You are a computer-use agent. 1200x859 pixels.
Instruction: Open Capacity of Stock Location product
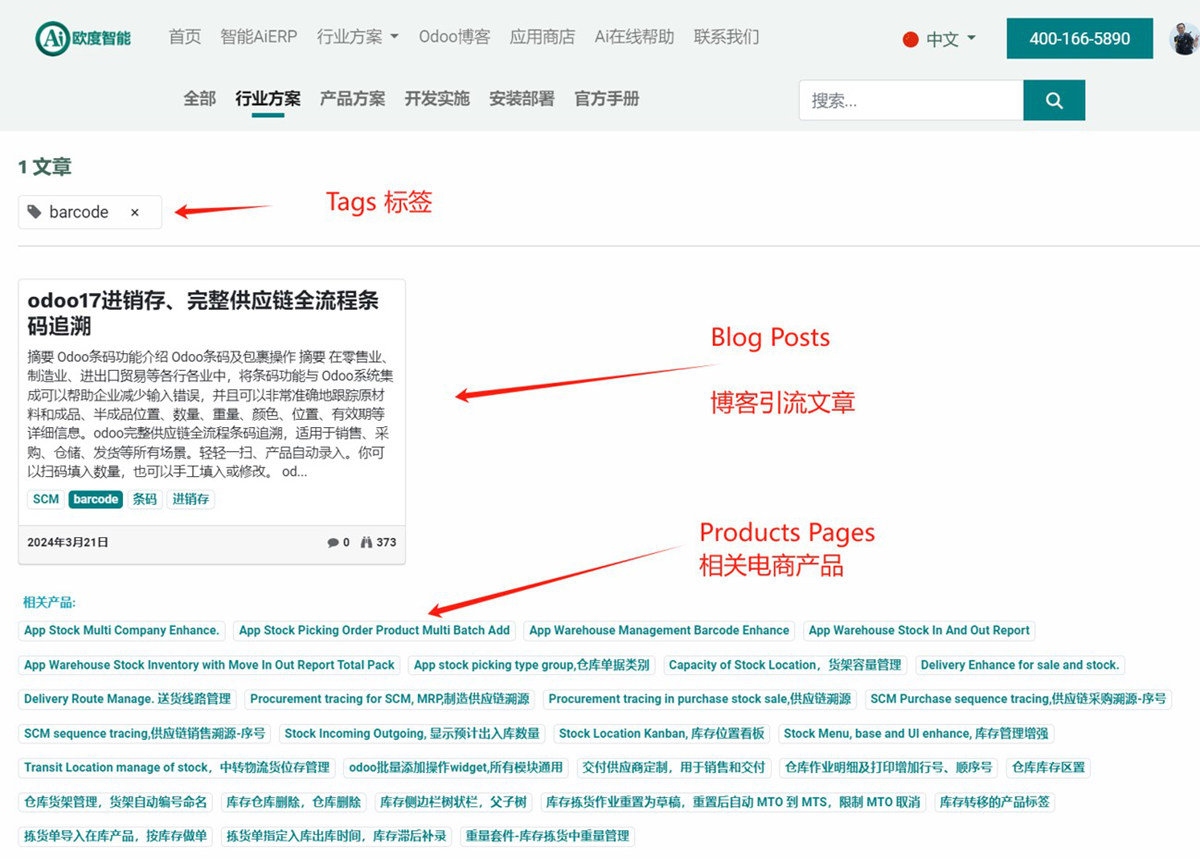tap(785, 664)
